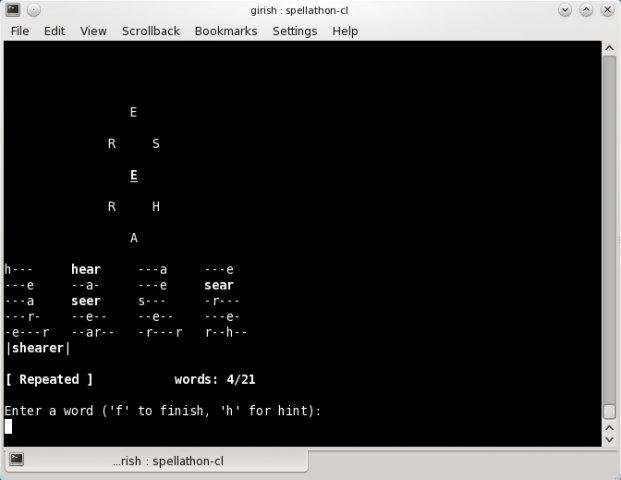Click the terminal cursor at the prompt
This screenshot has height=480, width=621.
click(x=8, y=426)
